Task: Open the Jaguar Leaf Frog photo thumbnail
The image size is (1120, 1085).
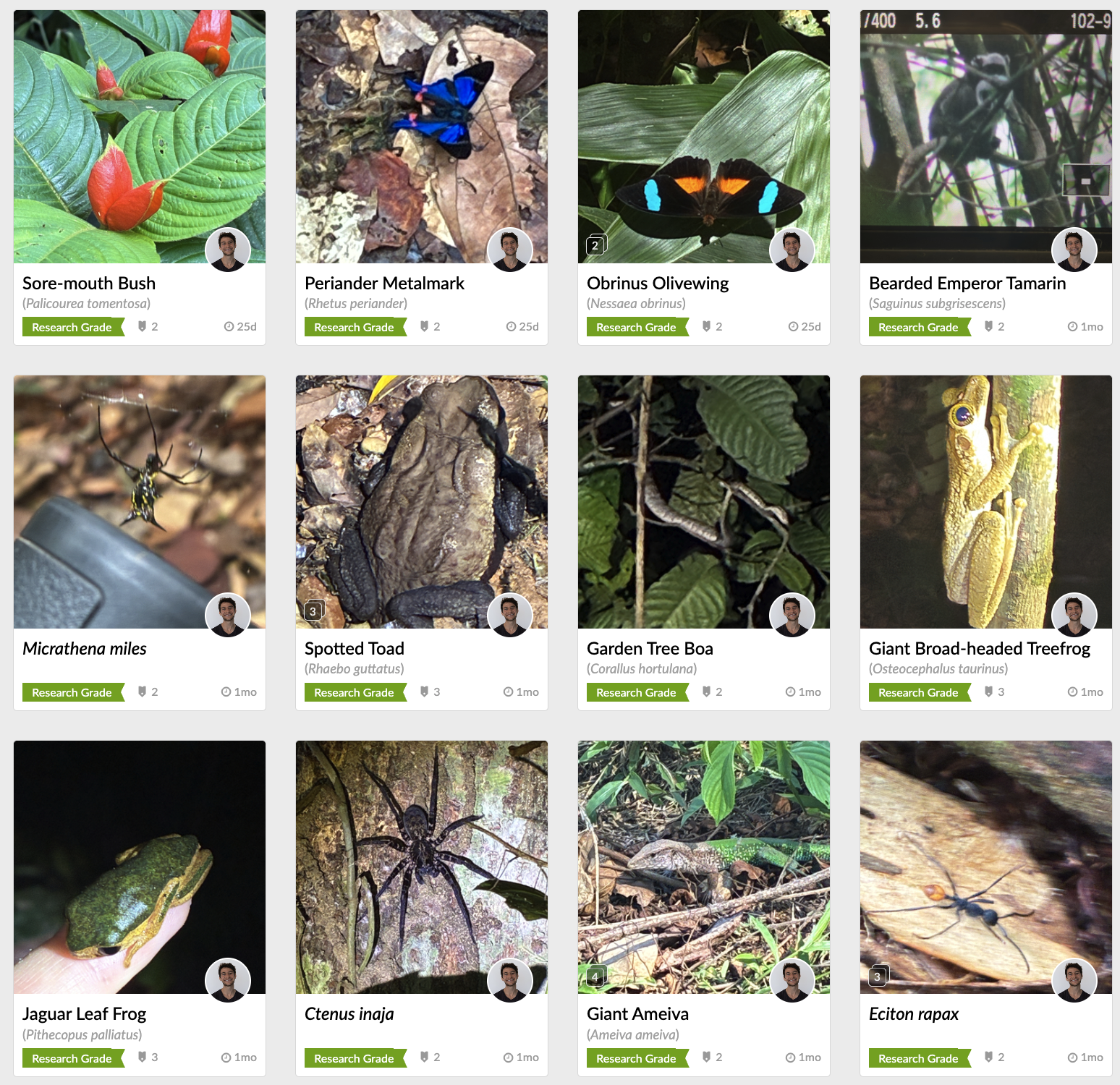Action: pos(140,867)
